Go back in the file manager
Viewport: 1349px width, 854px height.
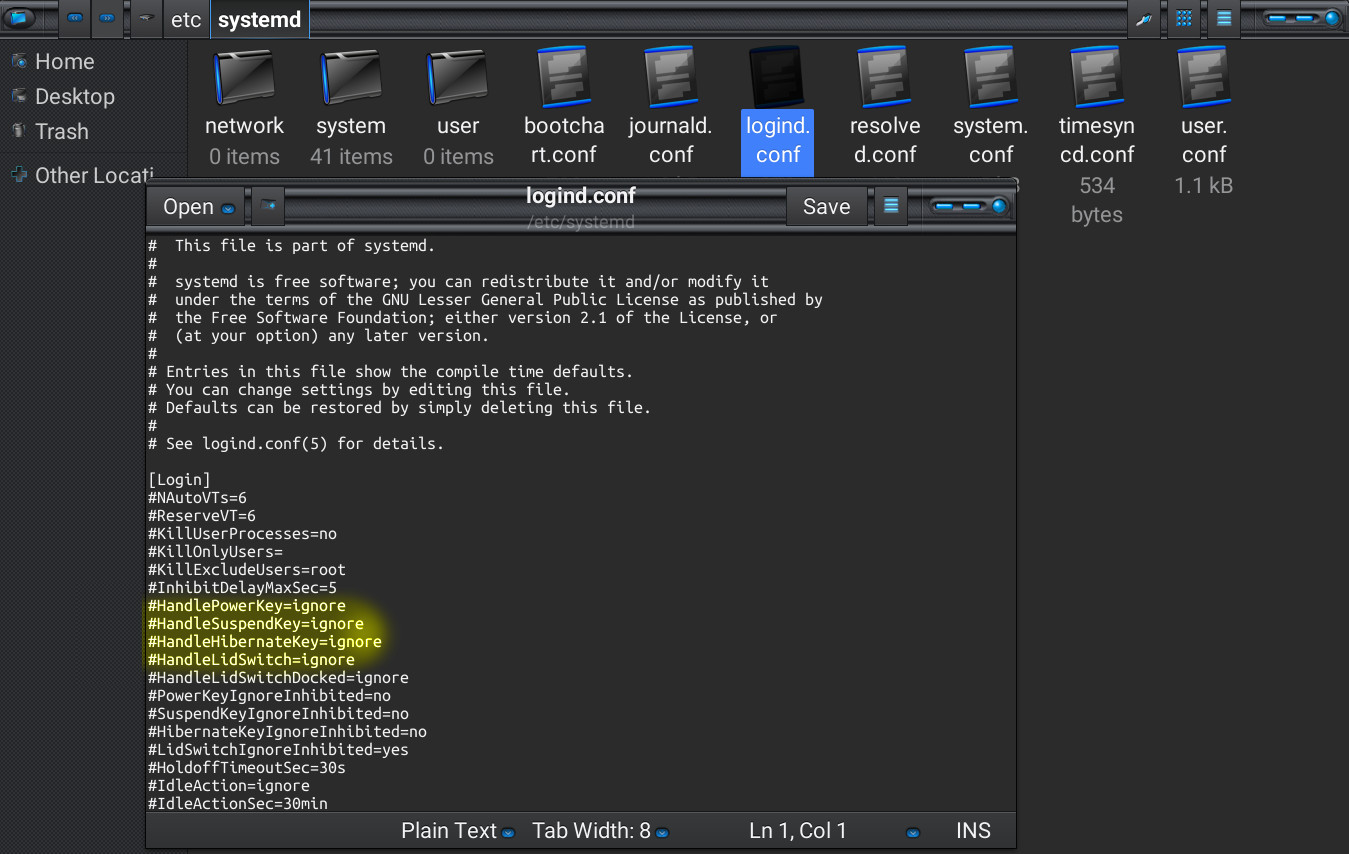[75, 18]
